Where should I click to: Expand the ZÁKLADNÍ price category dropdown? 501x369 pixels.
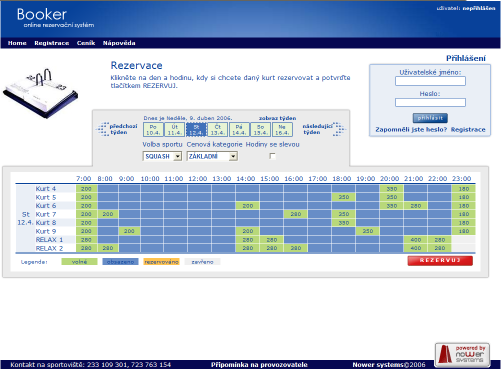(212, 156)
